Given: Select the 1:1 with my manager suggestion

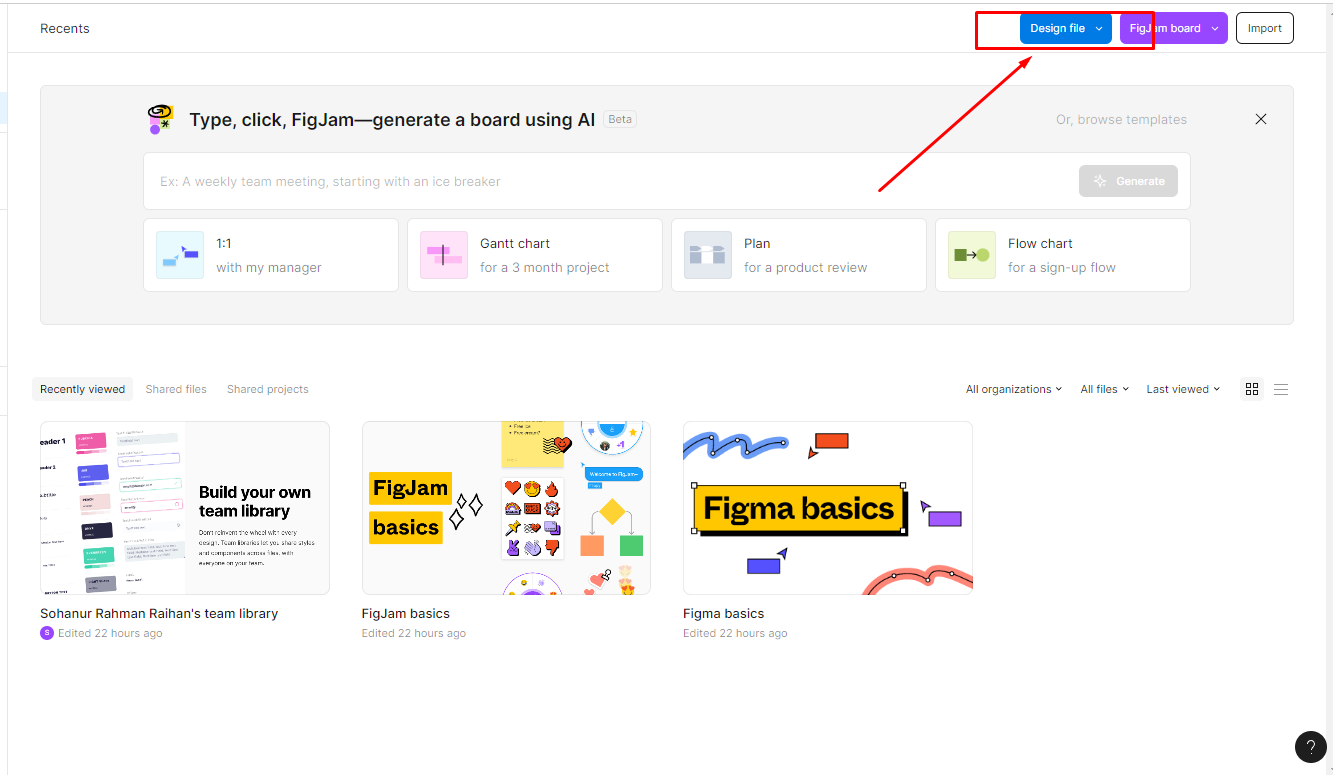Looking at the screenshot, I should [x=271, y=255].
